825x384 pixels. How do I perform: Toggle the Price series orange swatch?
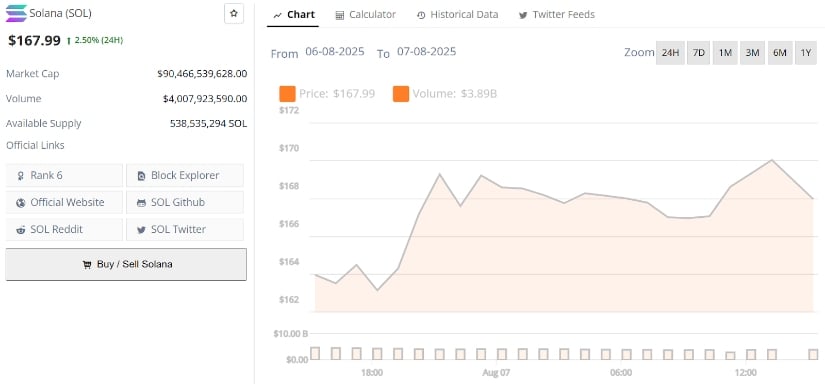pos(287,94)
